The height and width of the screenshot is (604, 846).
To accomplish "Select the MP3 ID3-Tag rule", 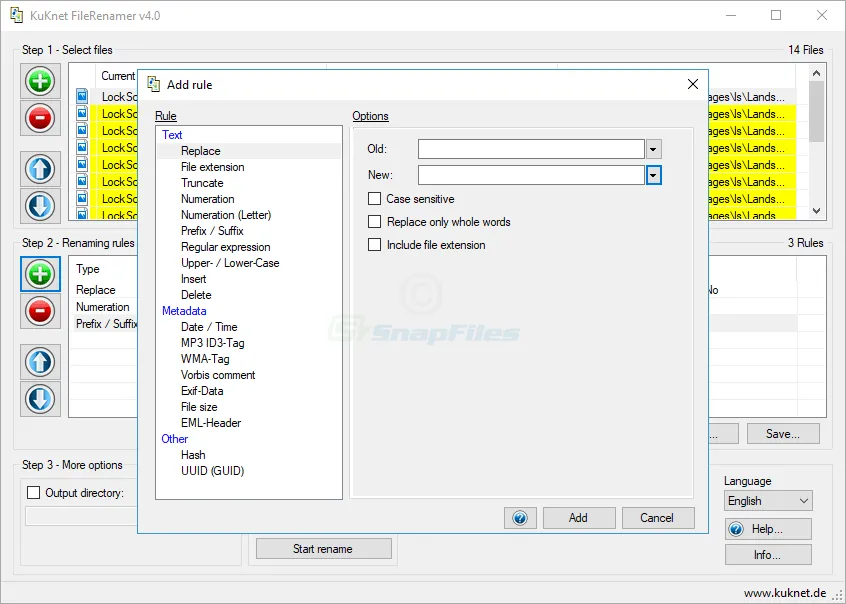I will click(x=213, y=343).
